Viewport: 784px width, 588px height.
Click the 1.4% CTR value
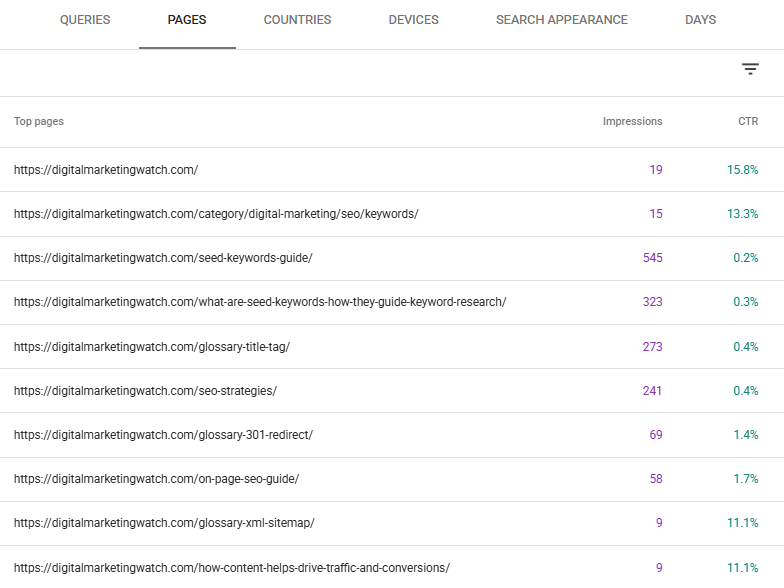point(746,435)
